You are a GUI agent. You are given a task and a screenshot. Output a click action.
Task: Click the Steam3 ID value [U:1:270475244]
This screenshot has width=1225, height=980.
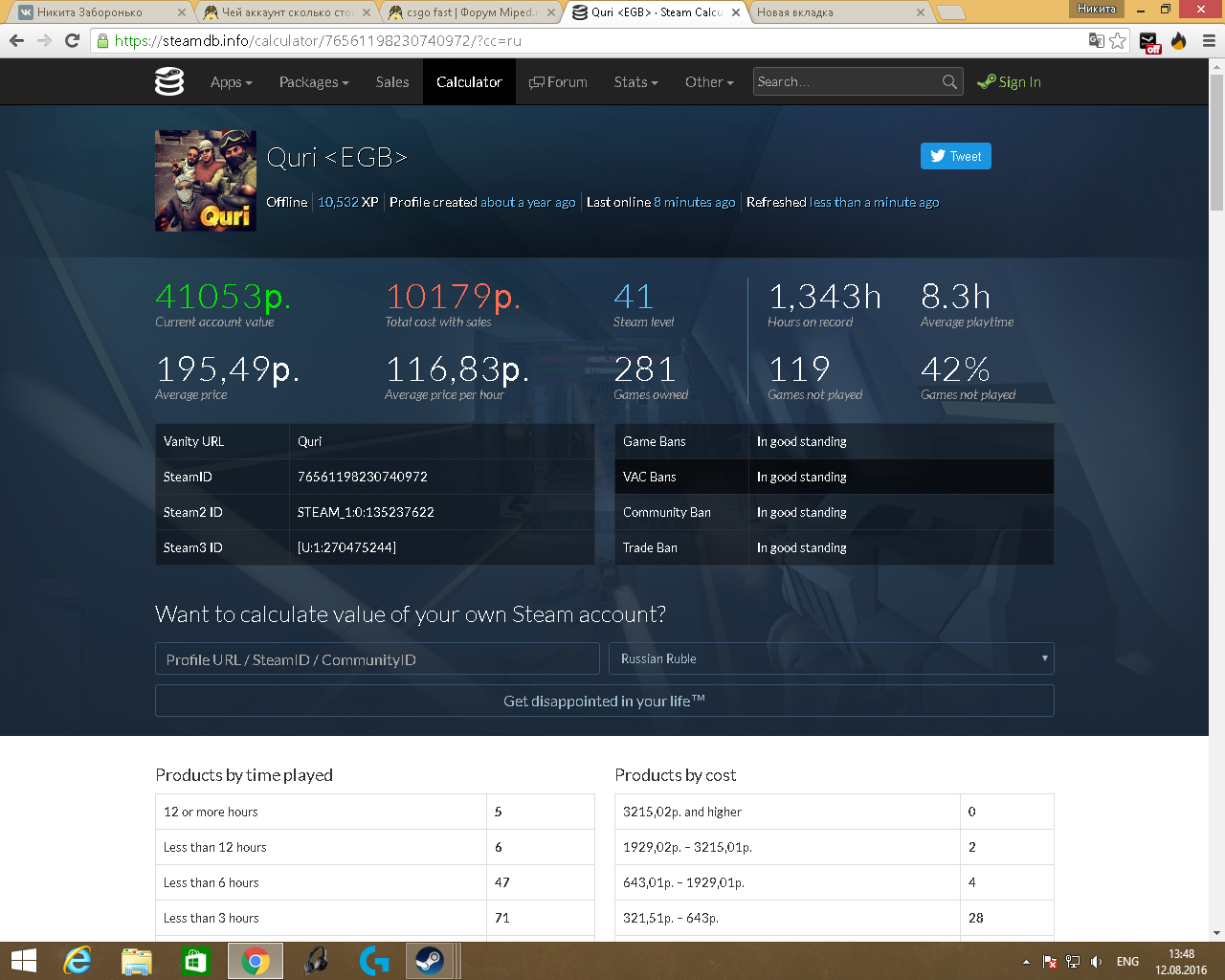346,547
